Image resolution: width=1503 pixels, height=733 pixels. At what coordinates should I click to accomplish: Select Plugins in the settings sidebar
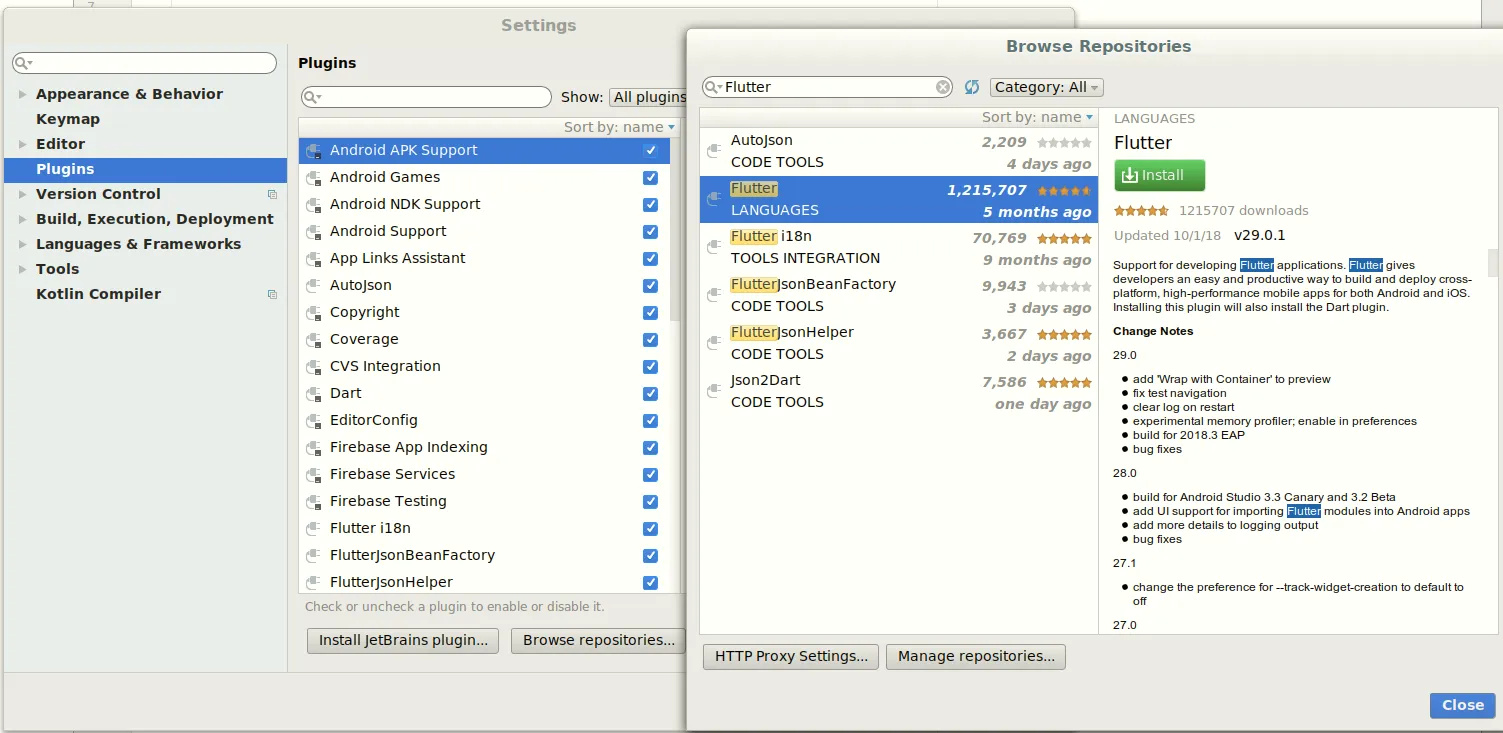[x=145, y=169]
